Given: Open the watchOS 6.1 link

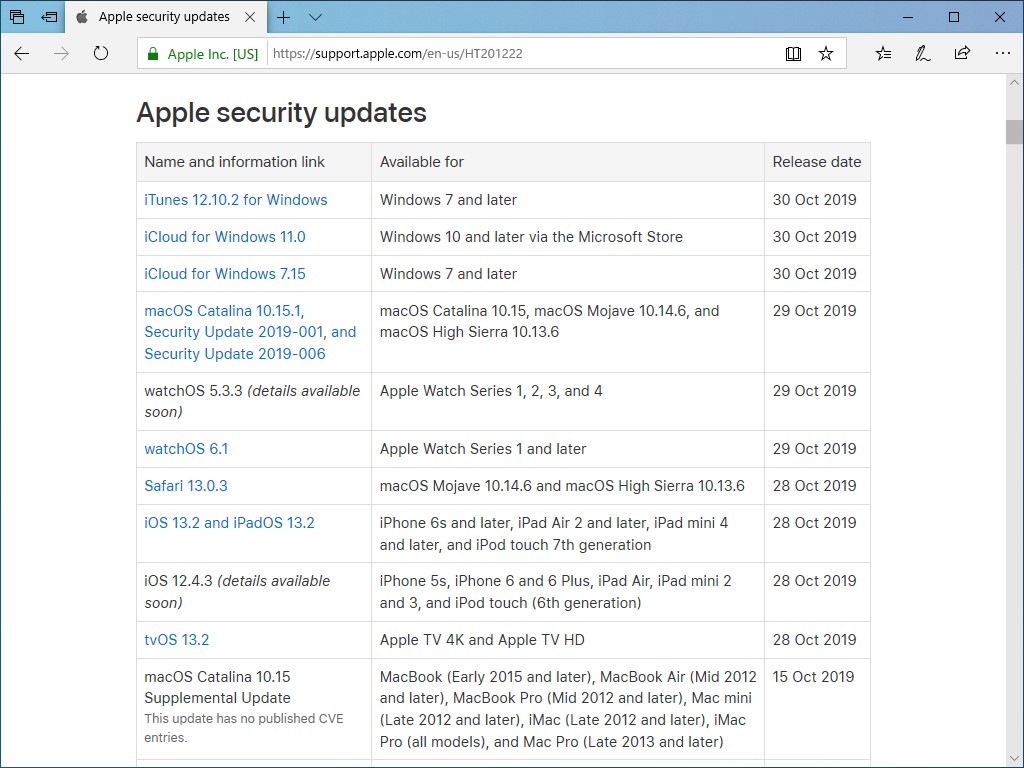Looking at the screenshot, I should tap(186, 449).
